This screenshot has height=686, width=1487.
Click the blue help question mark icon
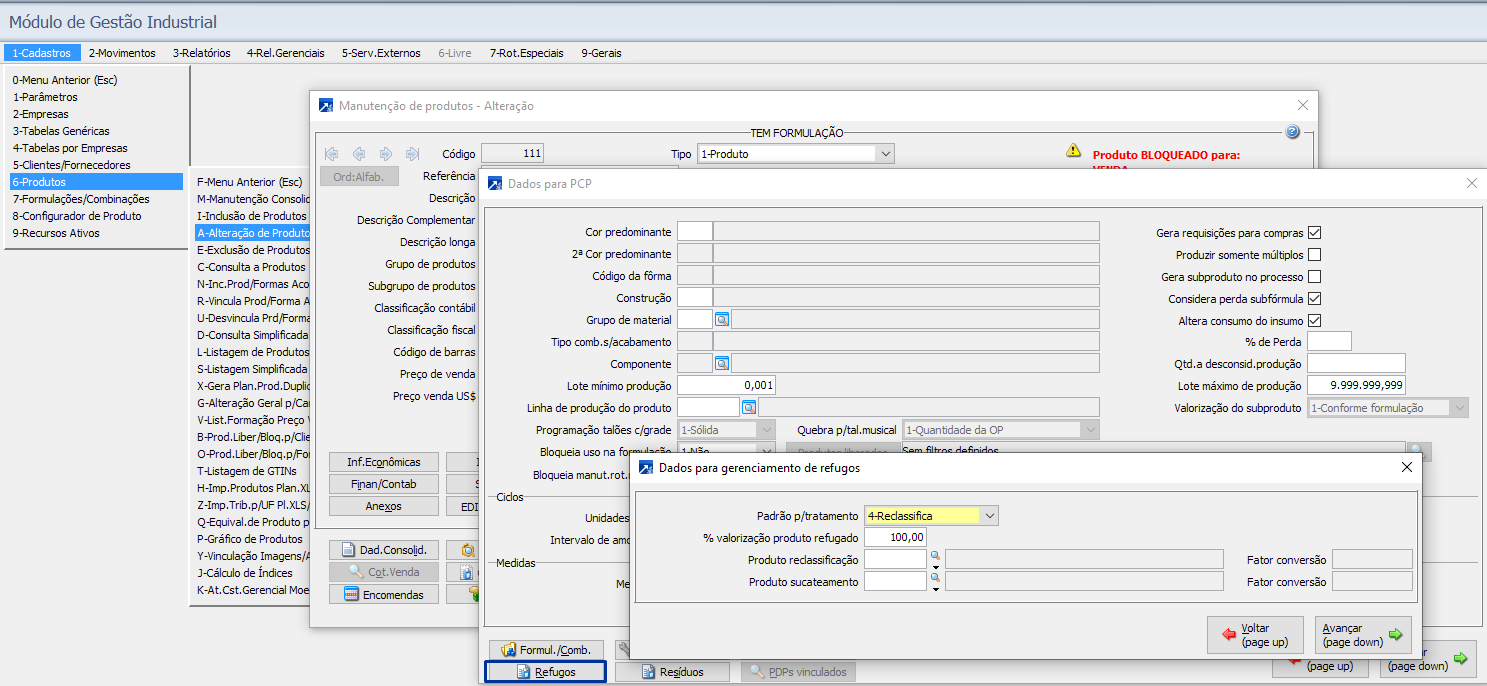(x=1292, y=132)
